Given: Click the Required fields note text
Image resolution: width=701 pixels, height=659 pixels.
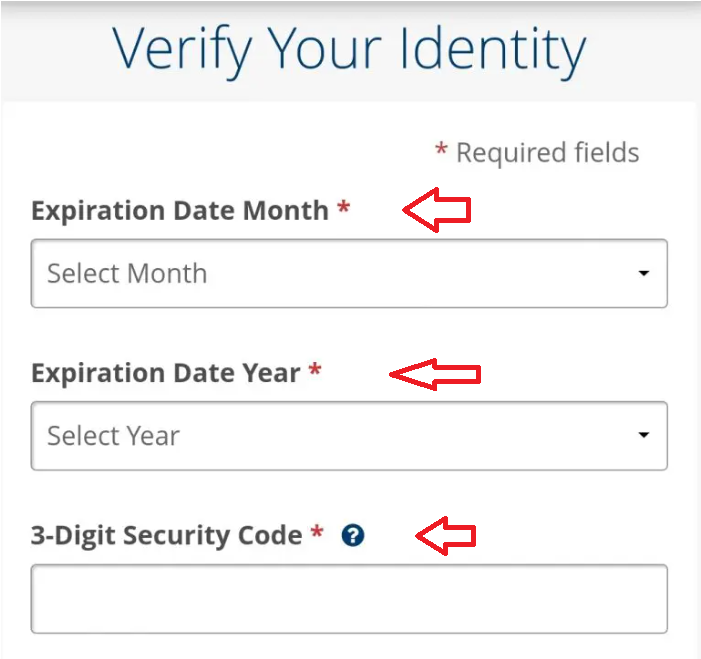Looking at the screenshot, I should 547,152.
